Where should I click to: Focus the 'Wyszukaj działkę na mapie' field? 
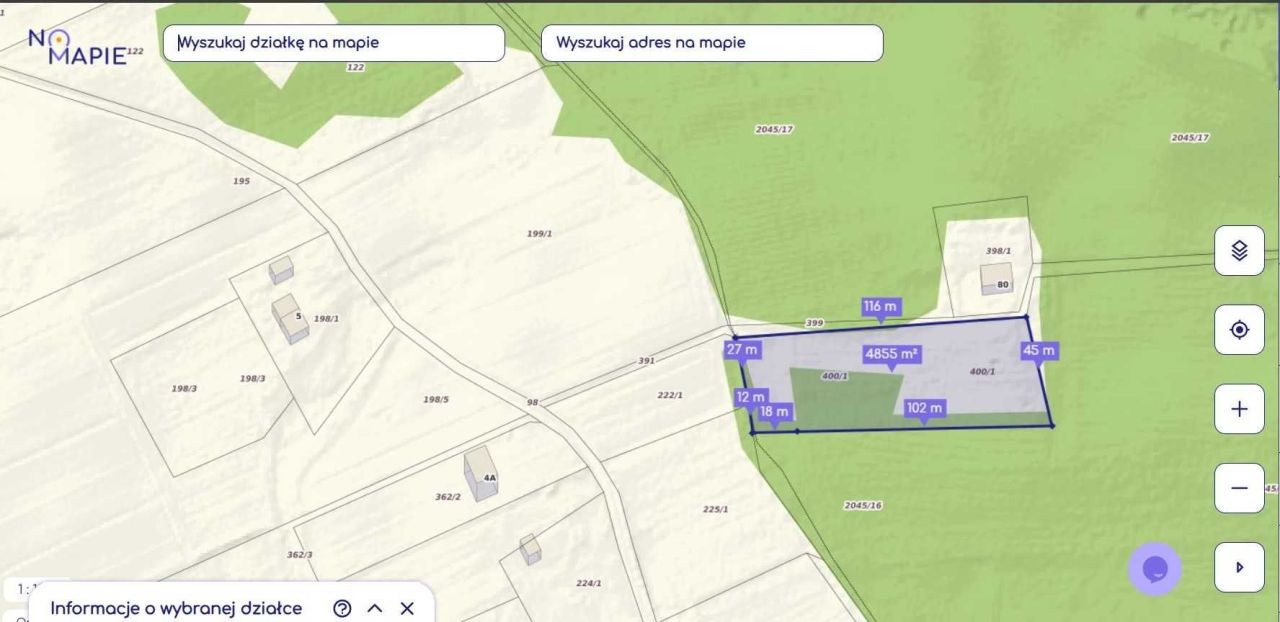(334, 43)
